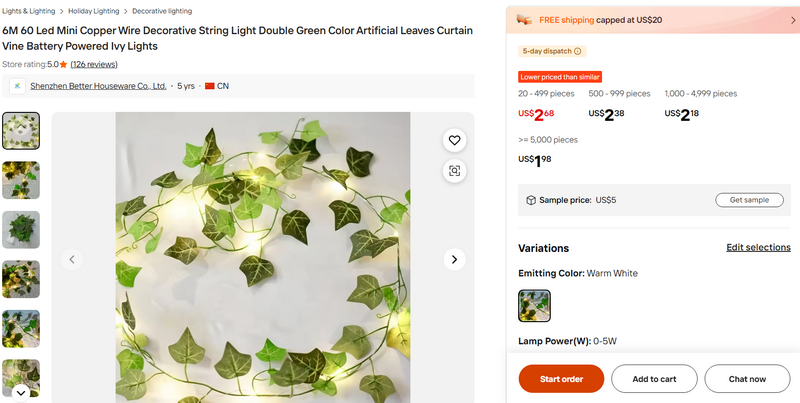Click the Chat now button
This screenshot has height=403, width=800.
tap(747, 379)
